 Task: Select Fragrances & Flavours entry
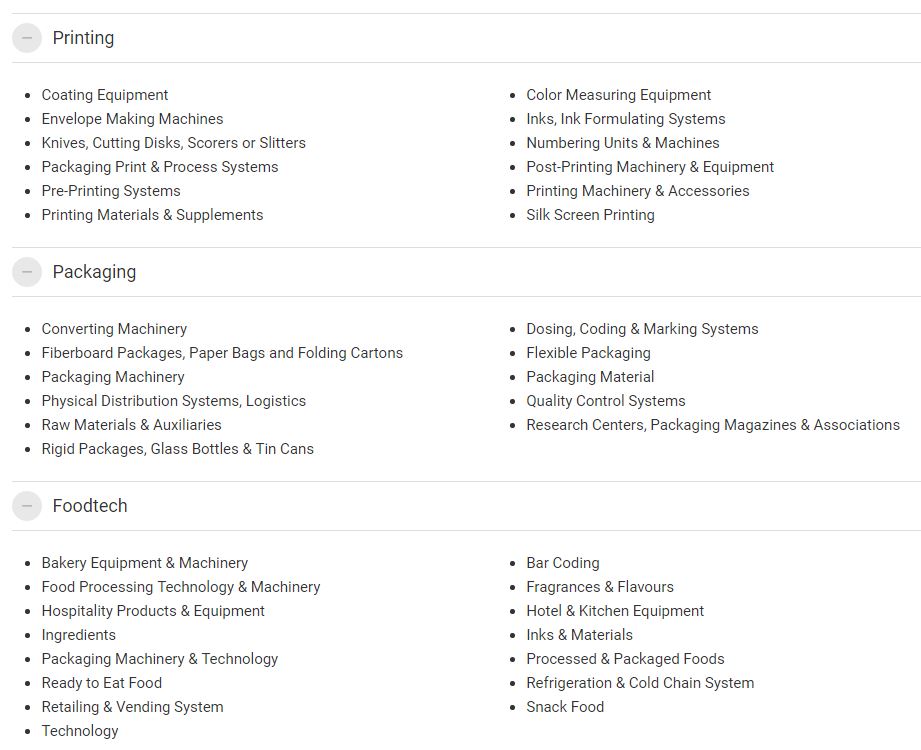600,587
